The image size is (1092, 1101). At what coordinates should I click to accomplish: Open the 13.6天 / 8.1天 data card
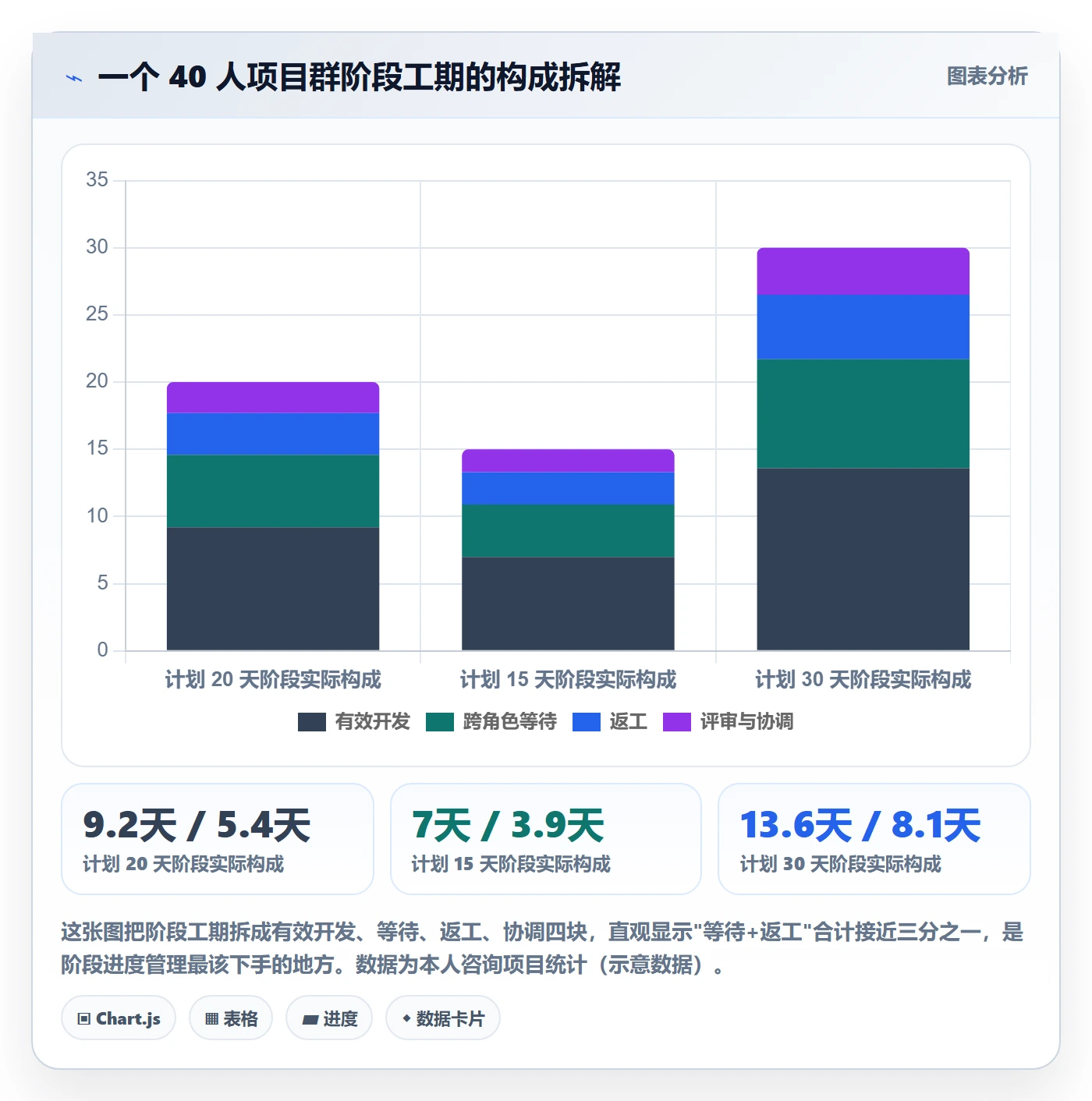(874, 839)
